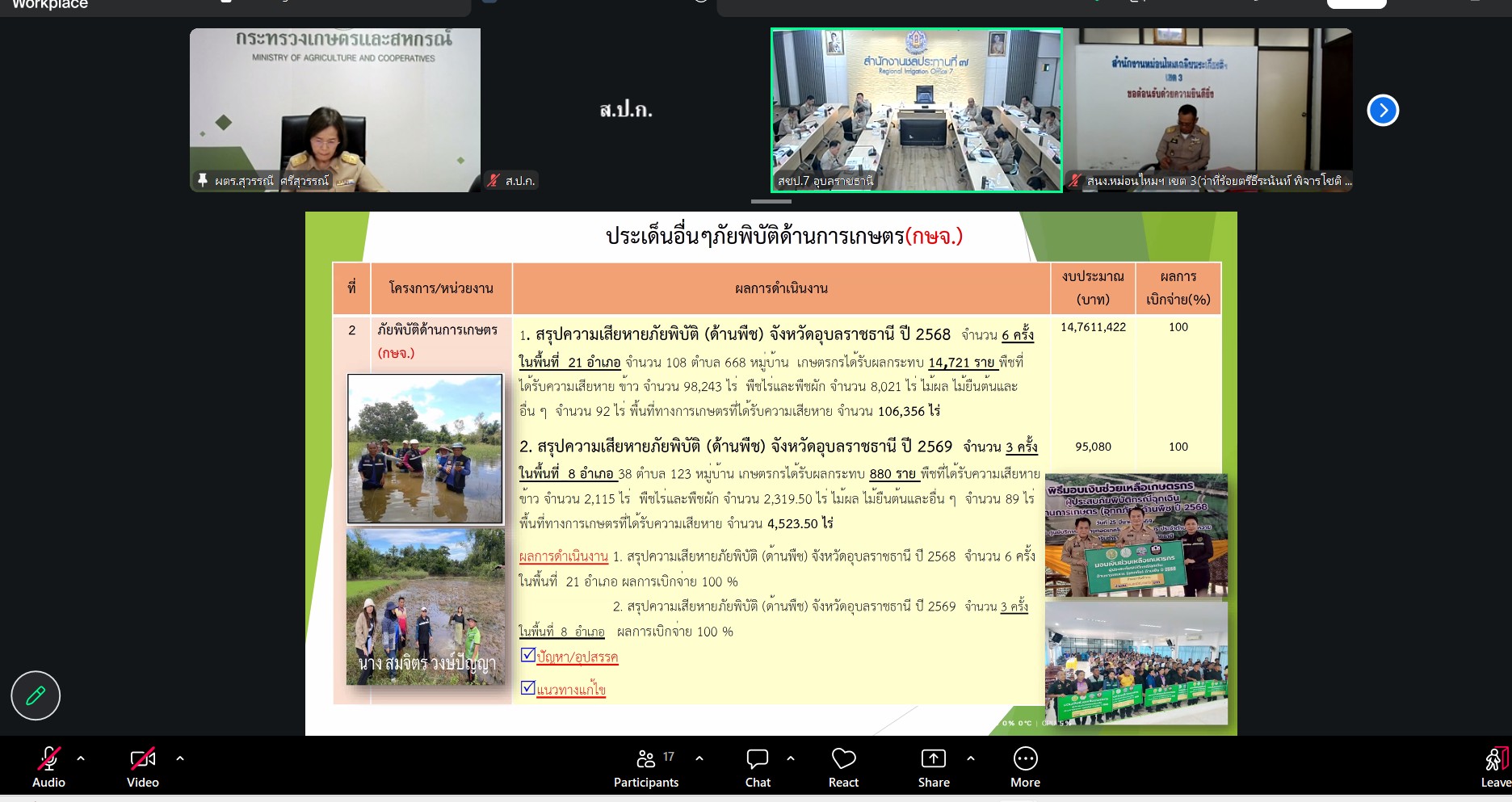Click the ปัญหา/อุปสรรค checkbox on slide
Screen dimensions: 1512x802
(x=527, y=655)
